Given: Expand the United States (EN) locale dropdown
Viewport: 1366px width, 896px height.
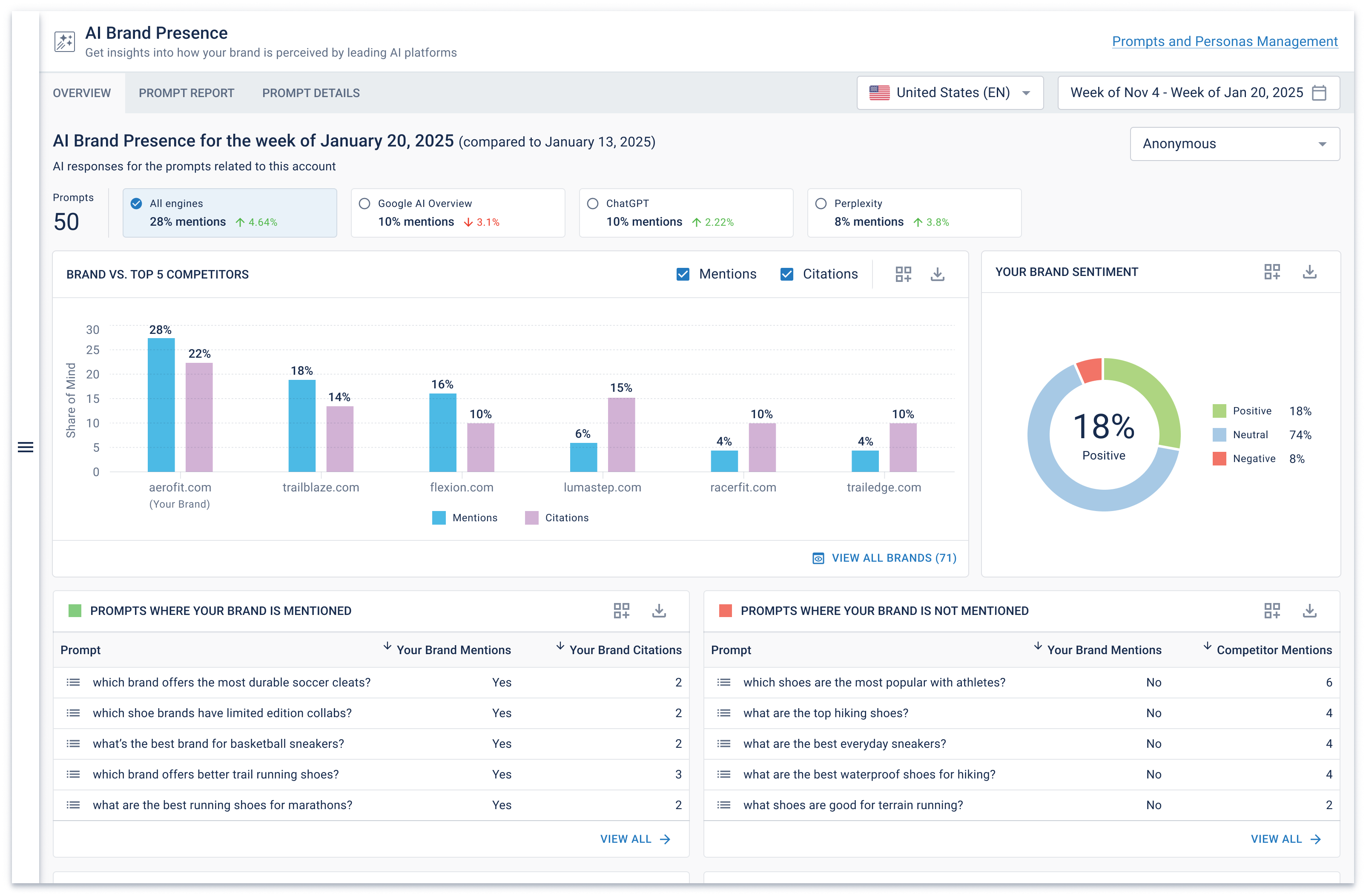Looking at the screenshot, I should 950,92.
